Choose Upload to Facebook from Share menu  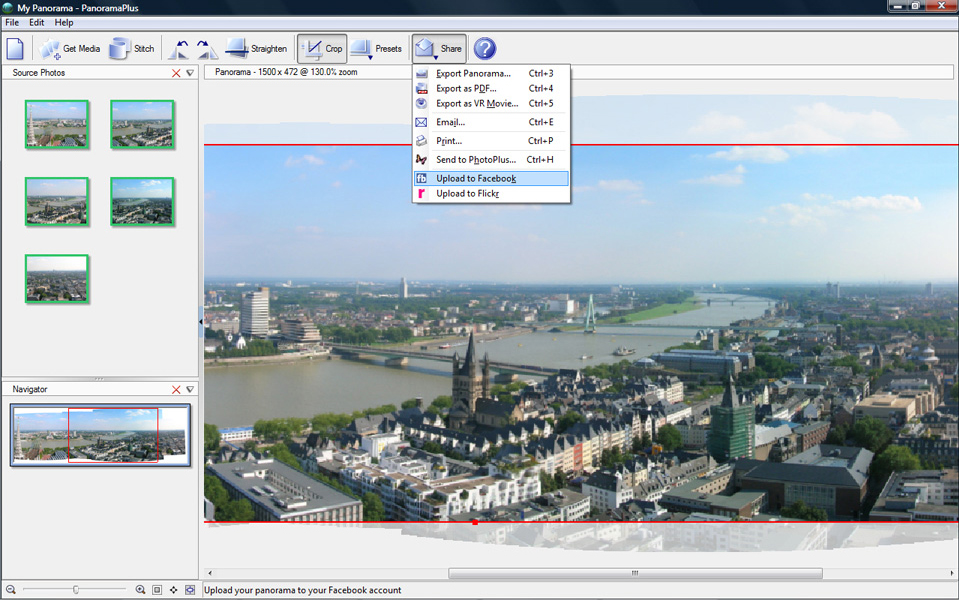click(x=476, y=178)
